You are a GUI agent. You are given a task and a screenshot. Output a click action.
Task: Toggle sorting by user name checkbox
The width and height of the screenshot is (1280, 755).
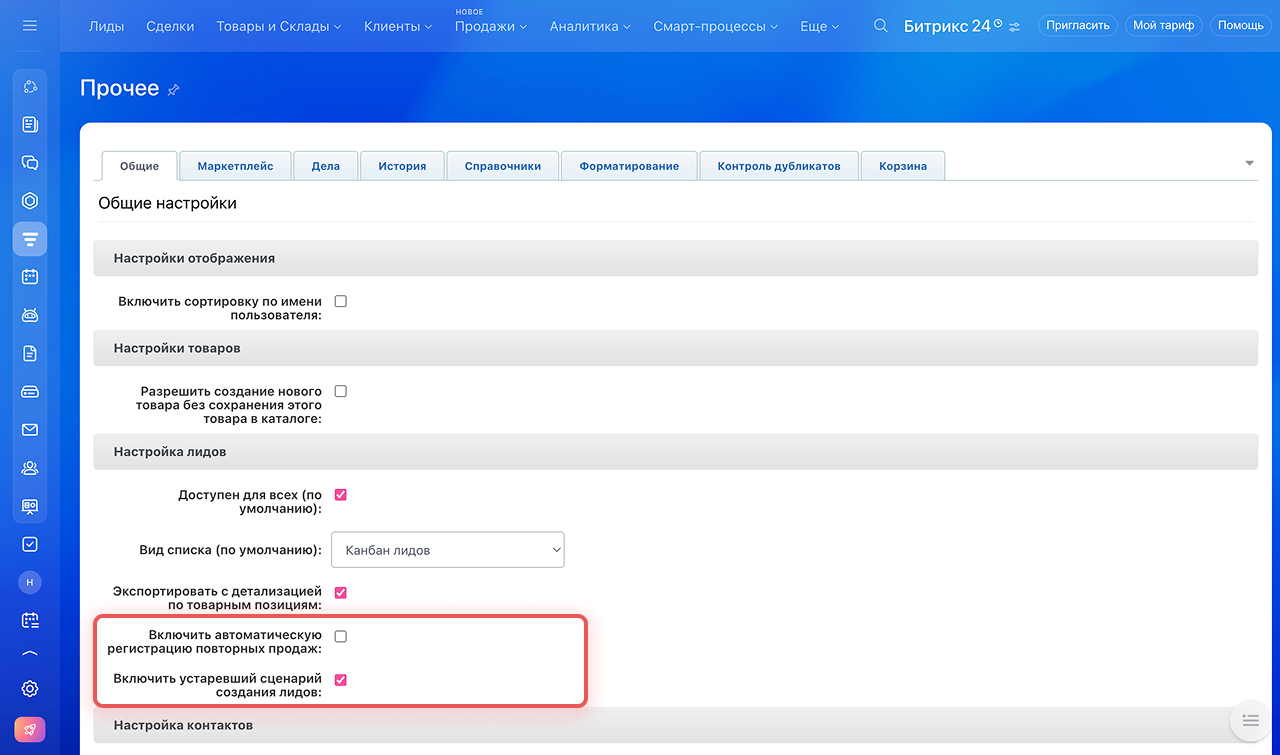pos(340,301)
